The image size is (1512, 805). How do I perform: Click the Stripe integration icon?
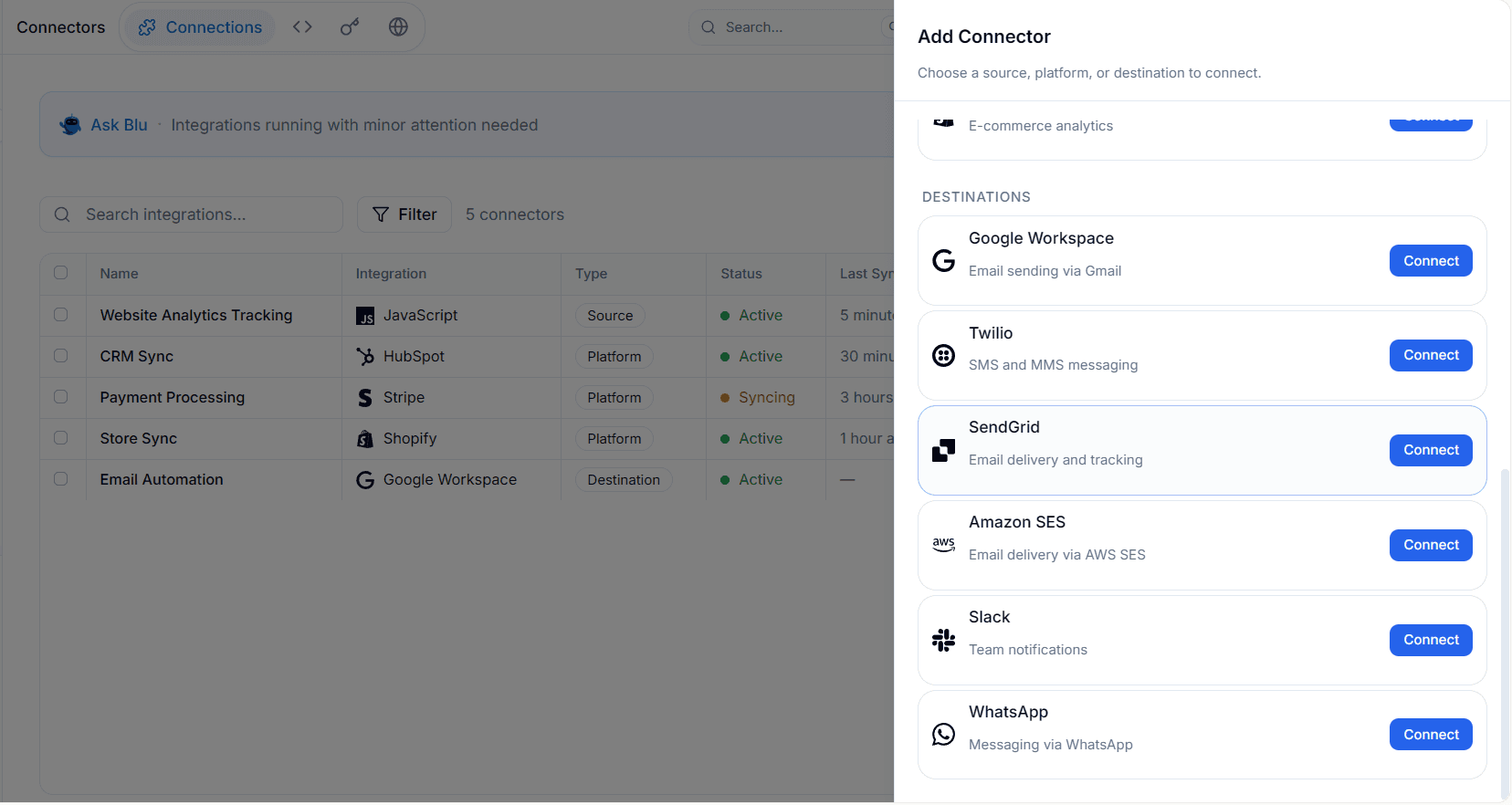(365, 398)
